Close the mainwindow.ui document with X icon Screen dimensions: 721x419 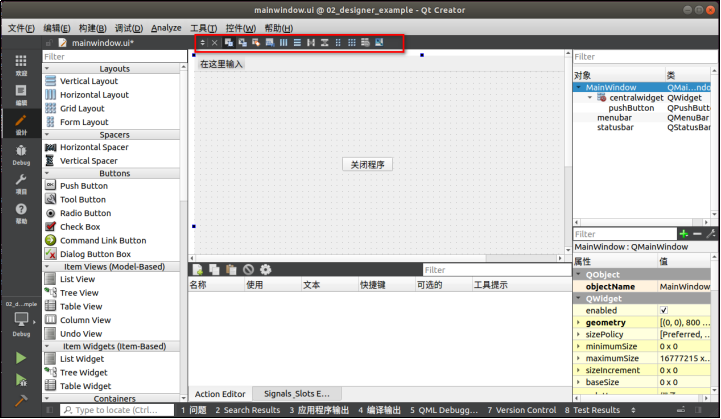point(214,43)
